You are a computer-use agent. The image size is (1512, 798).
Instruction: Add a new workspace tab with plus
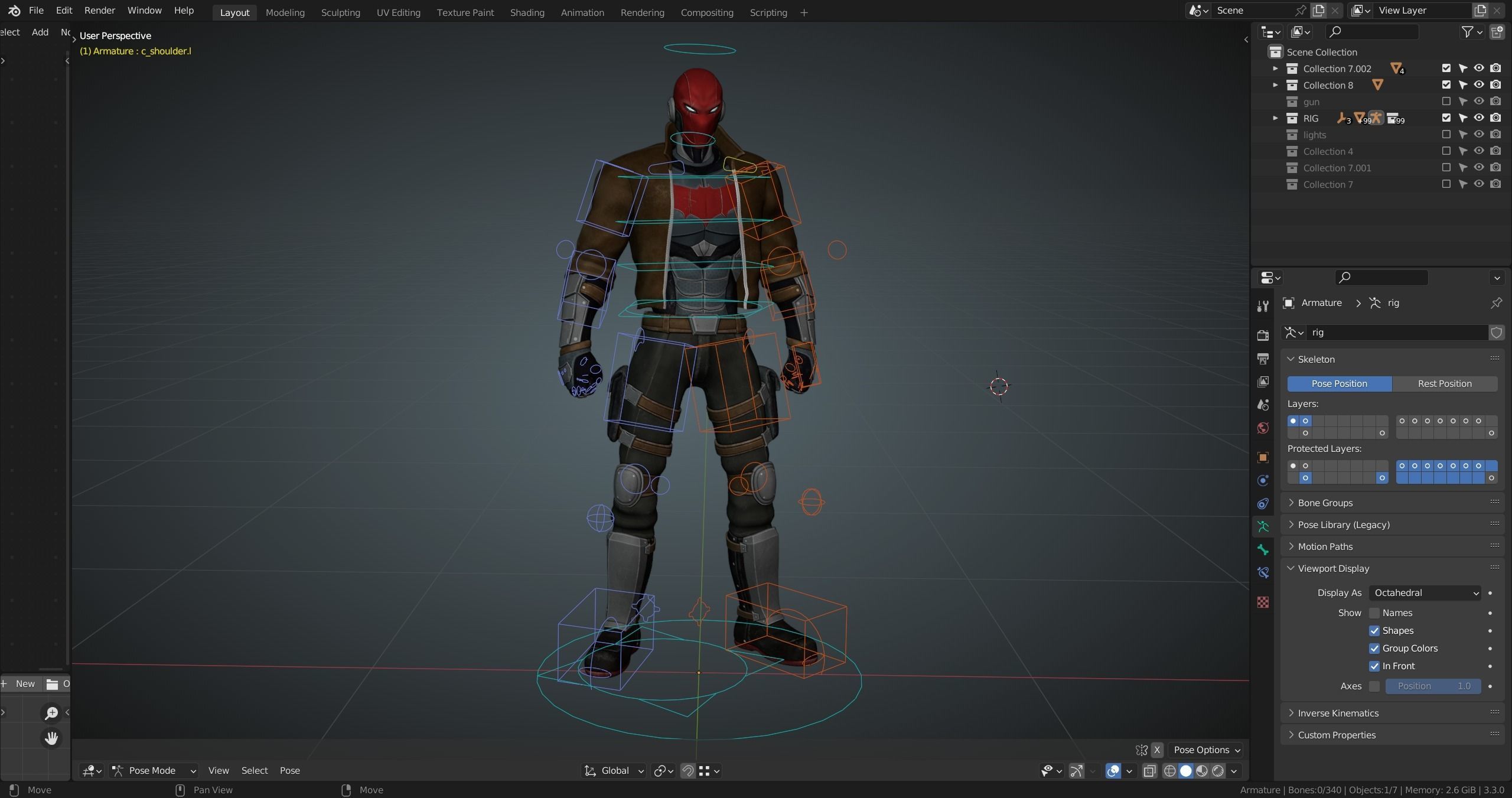(803, 12)
